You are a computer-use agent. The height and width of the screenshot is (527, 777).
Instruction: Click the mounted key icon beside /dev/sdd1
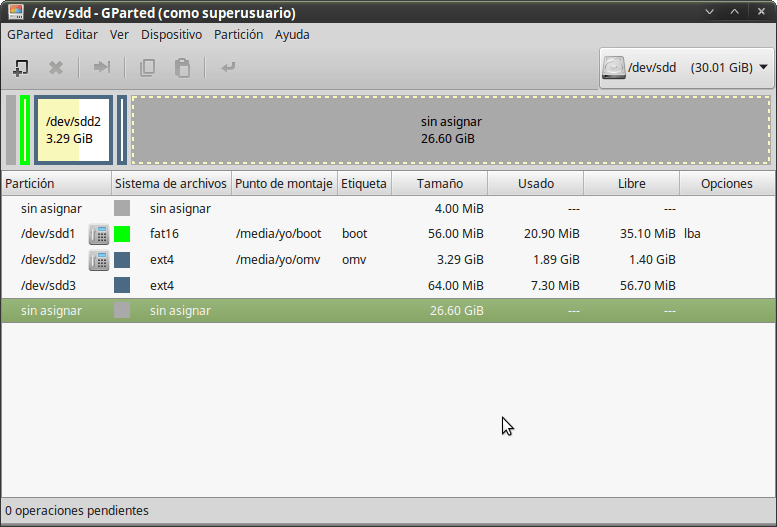tap(99, 234)
